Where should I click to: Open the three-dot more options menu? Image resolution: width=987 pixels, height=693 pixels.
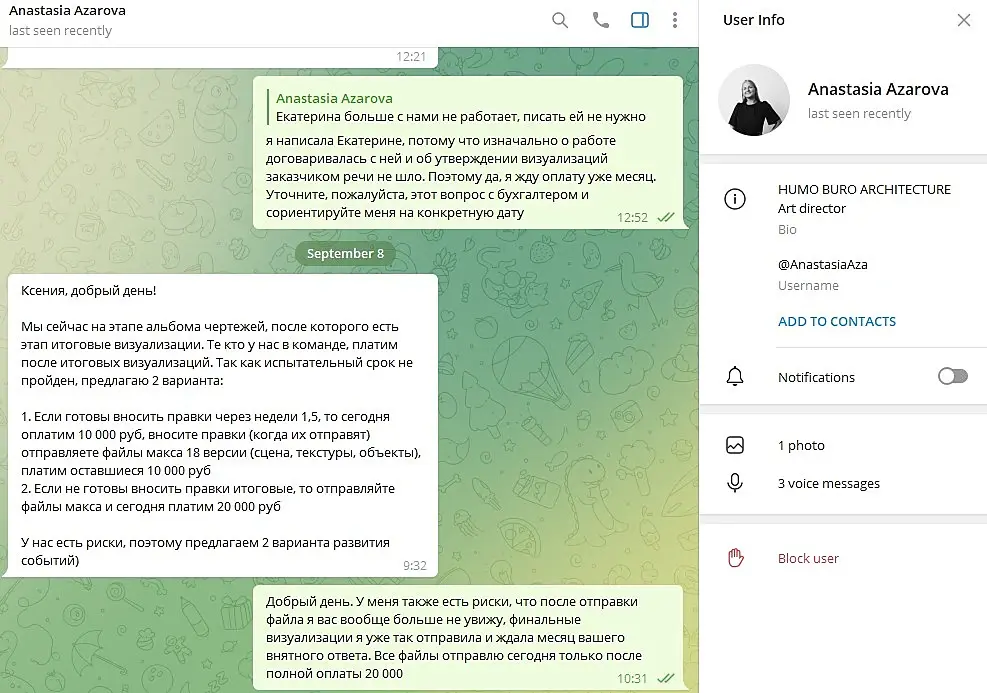[x=675, y=20]
